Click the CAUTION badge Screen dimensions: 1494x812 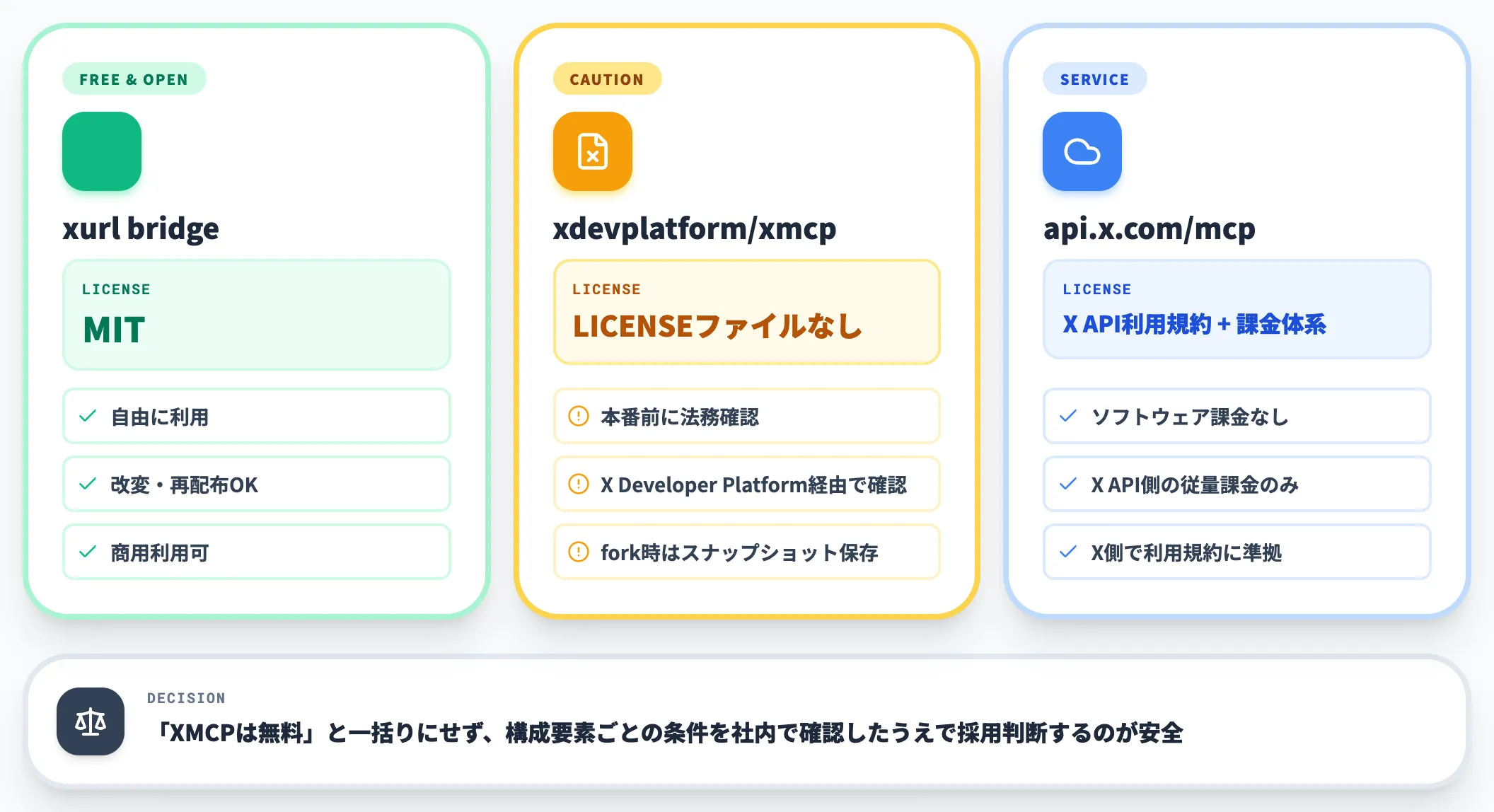pyautogui.click(x=607, y=79)
